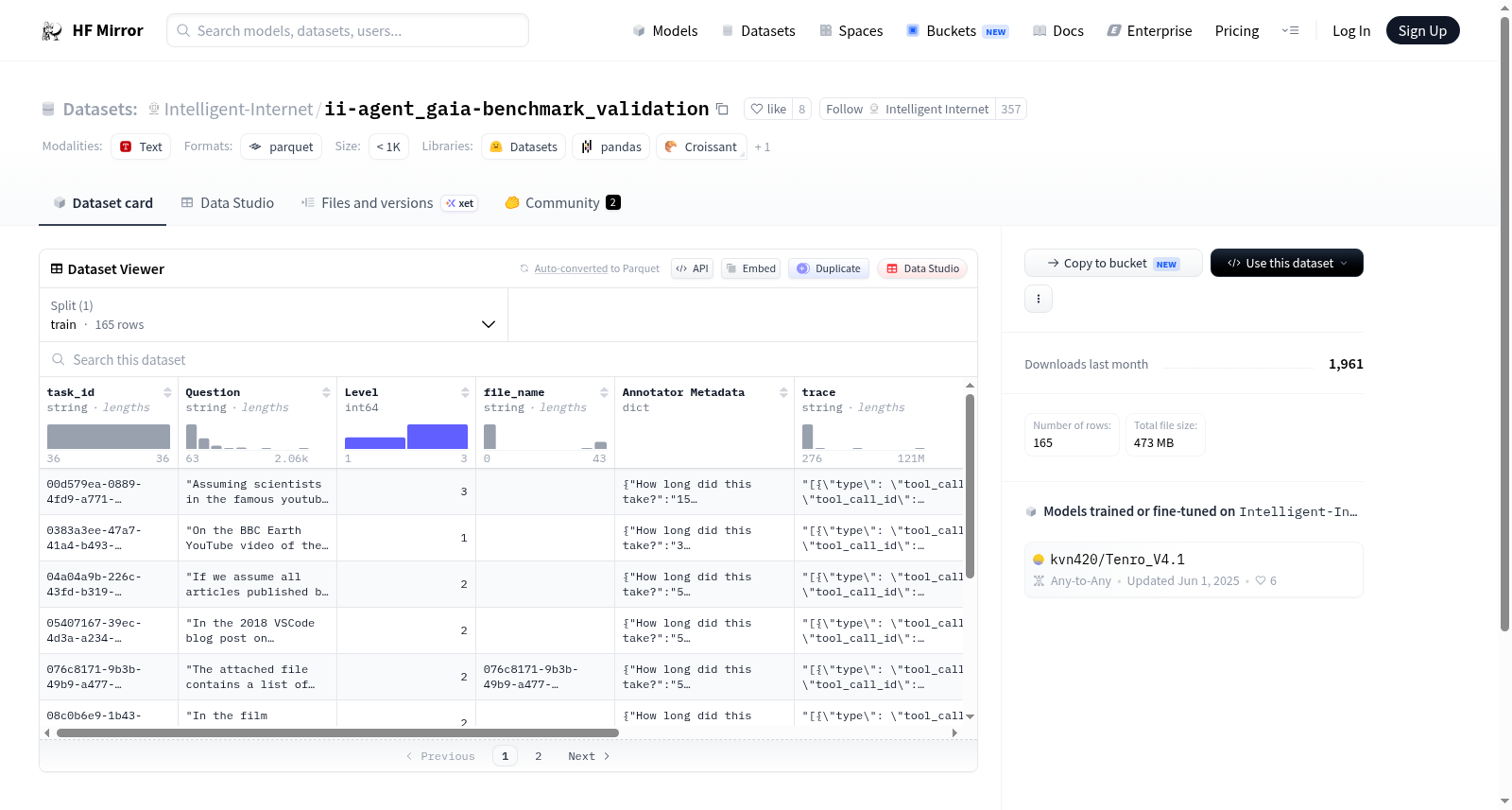Click the search magnifier in dataset search
Viewport: 1512px width, 810px height.
(x=59, y=360)
